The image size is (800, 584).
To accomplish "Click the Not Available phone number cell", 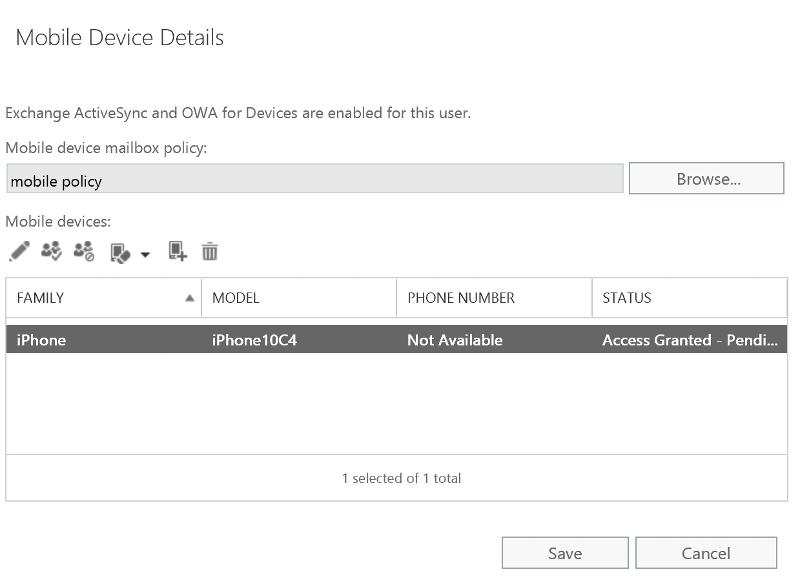I will 455,340.
